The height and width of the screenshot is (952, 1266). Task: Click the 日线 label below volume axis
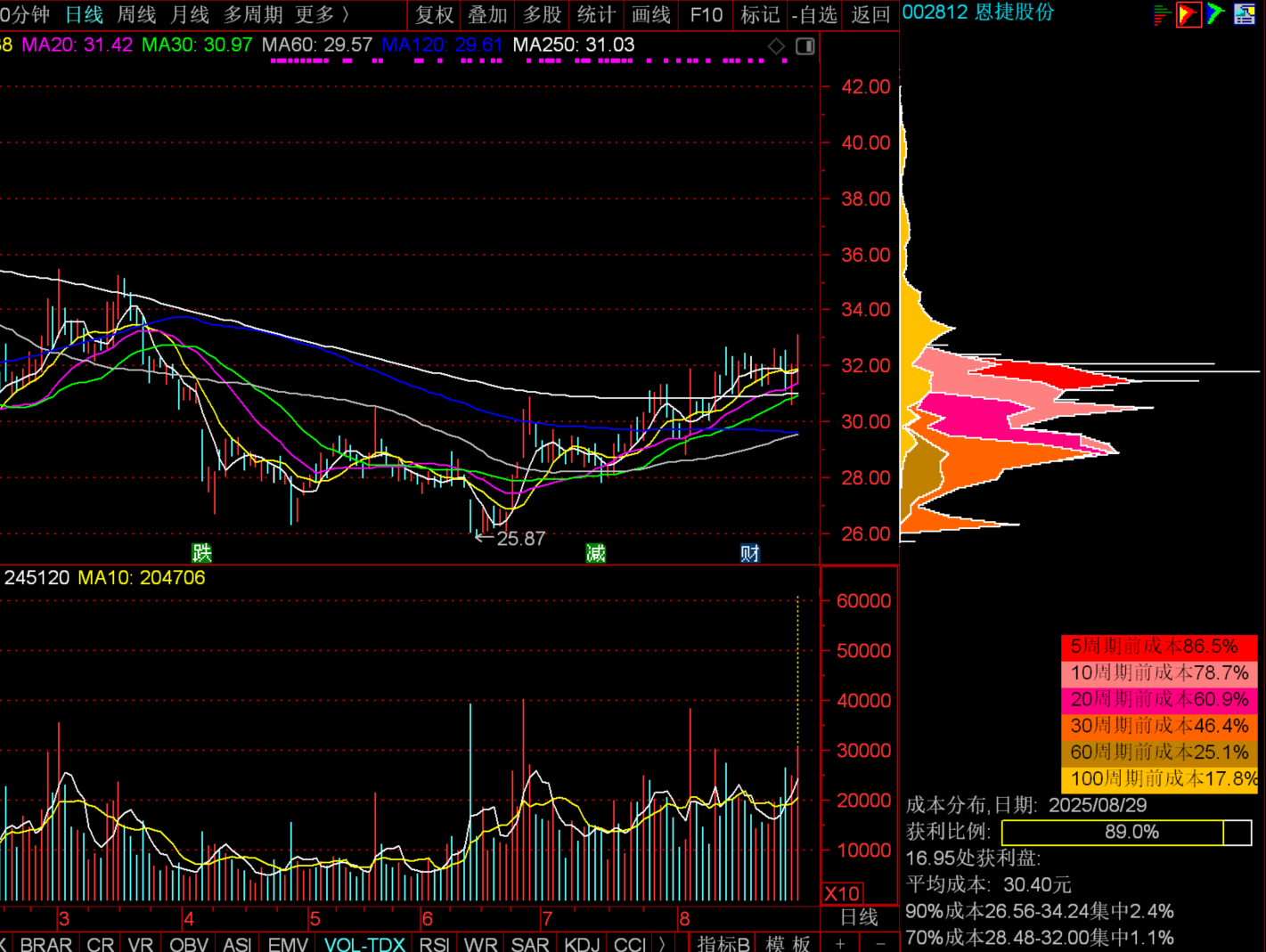pos(860,917)
